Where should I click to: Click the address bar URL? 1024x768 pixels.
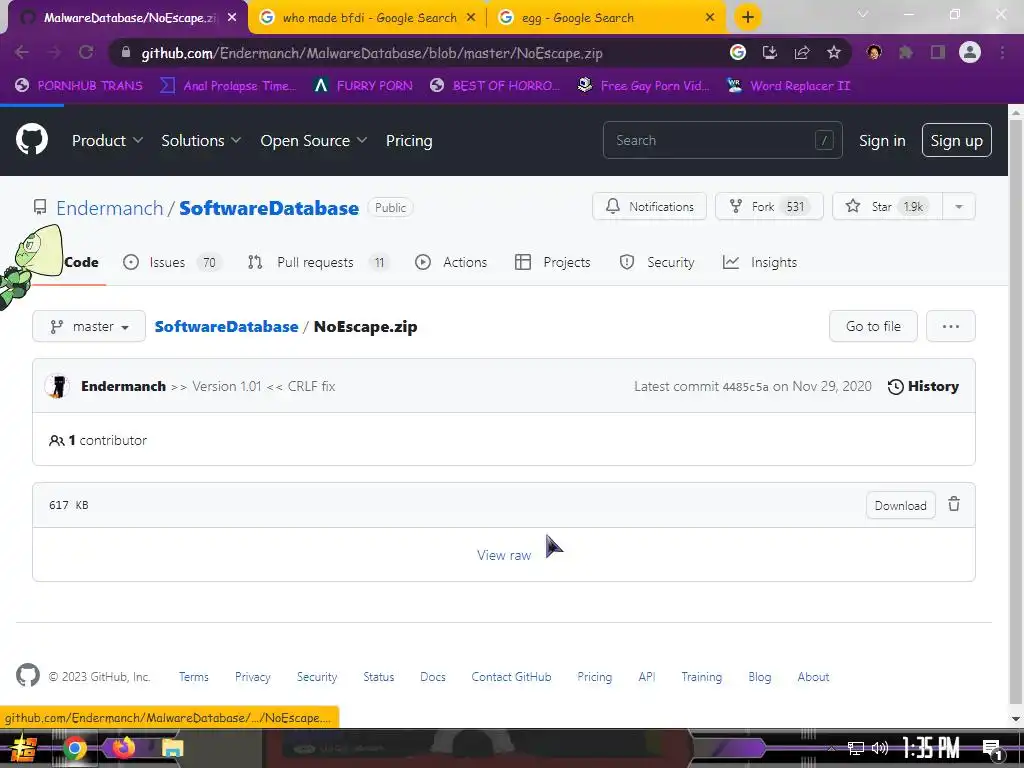pos(372,53)
